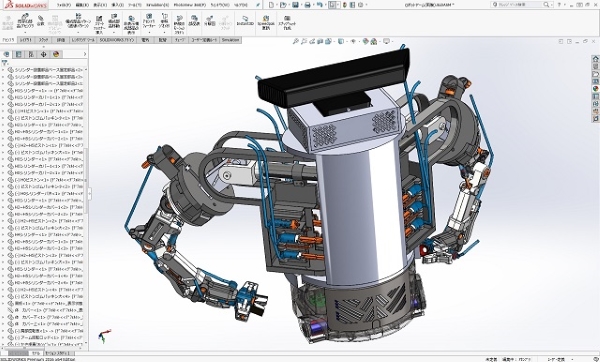Image resolution: width=600 pixels, height=362 pixels.
Task: Click the Assembly Features tool
Action: click(149, 21)
